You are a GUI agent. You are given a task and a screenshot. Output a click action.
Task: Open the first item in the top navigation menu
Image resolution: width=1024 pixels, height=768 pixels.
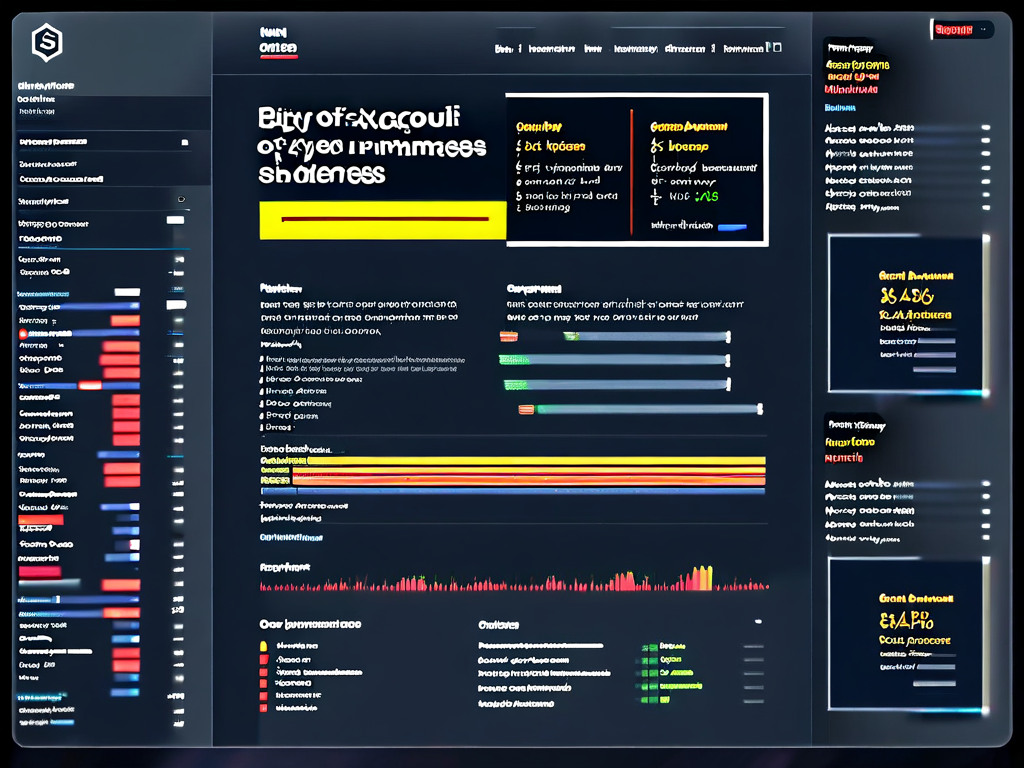tap(507, 48)
